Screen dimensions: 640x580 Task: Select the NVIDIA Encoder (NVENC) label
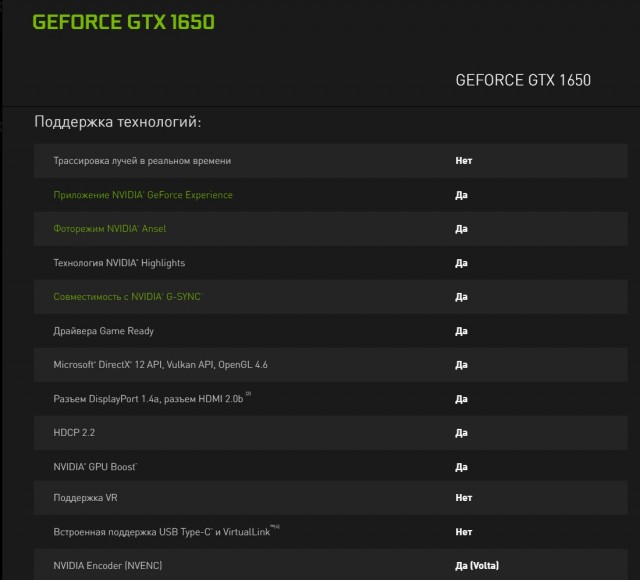coord(108,566)
